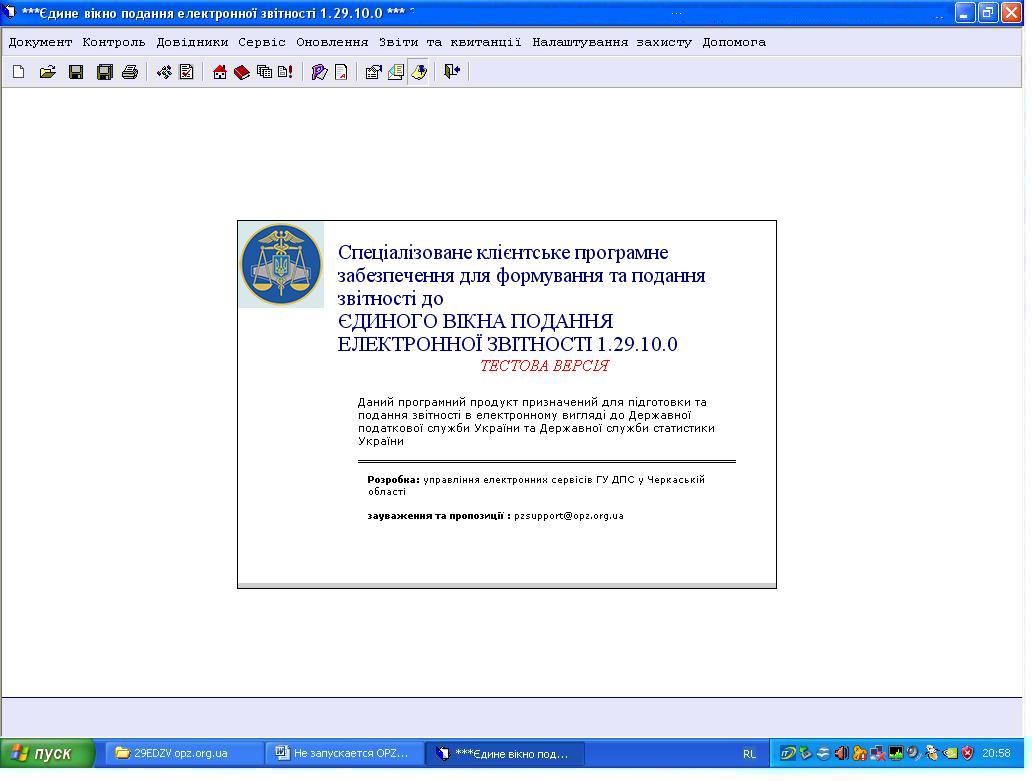Open a document with the folder icon
The height and width of the screenshot is (781, 1032).
coord(47,72)
